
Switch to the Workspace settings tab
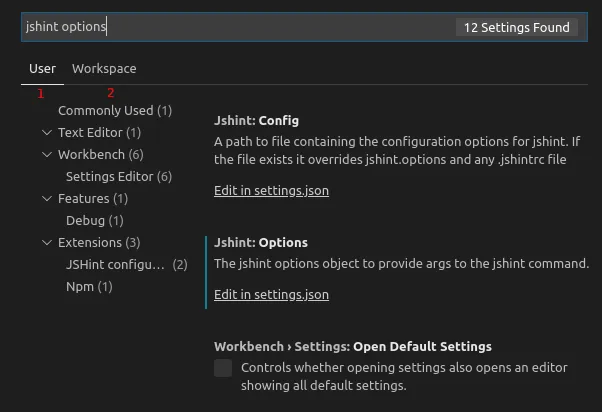[x=104, y=69]
